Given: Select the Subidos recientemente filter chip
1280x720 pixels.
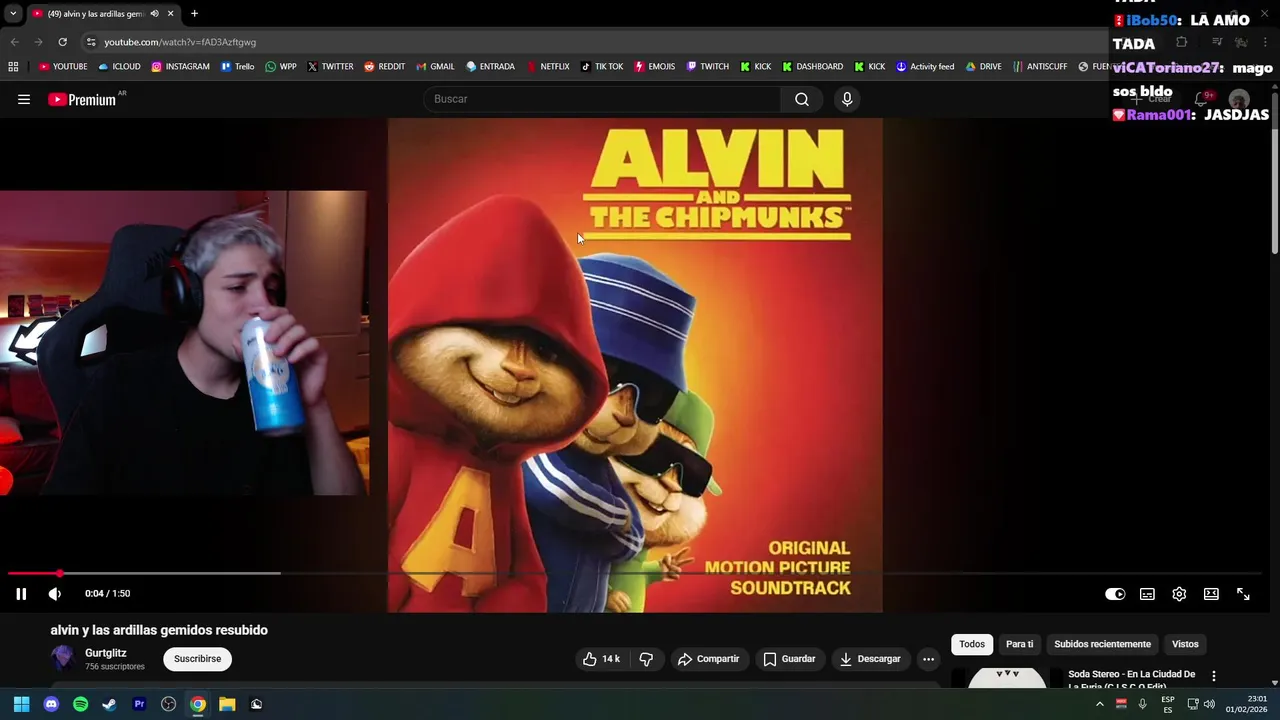Looking at the screenshot, I should pyautogui.click(x=1102, y=644).
